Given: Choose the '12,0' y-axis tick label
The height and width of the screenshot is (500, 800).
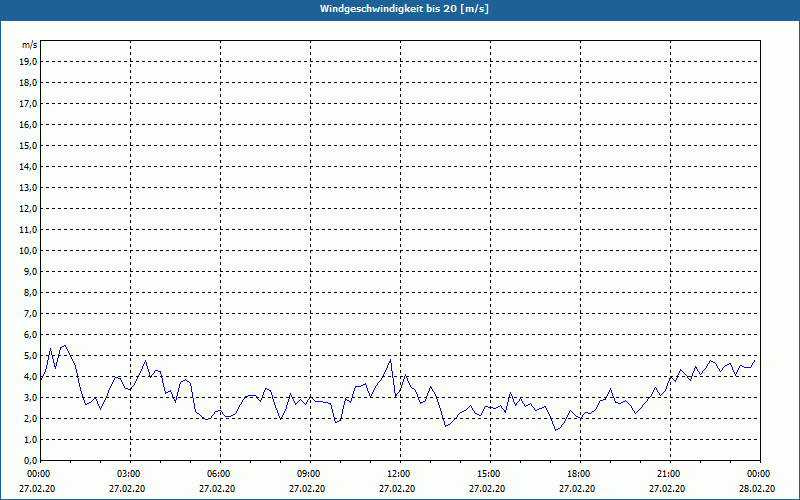Looking at the screenshot, I should point(29,209).
